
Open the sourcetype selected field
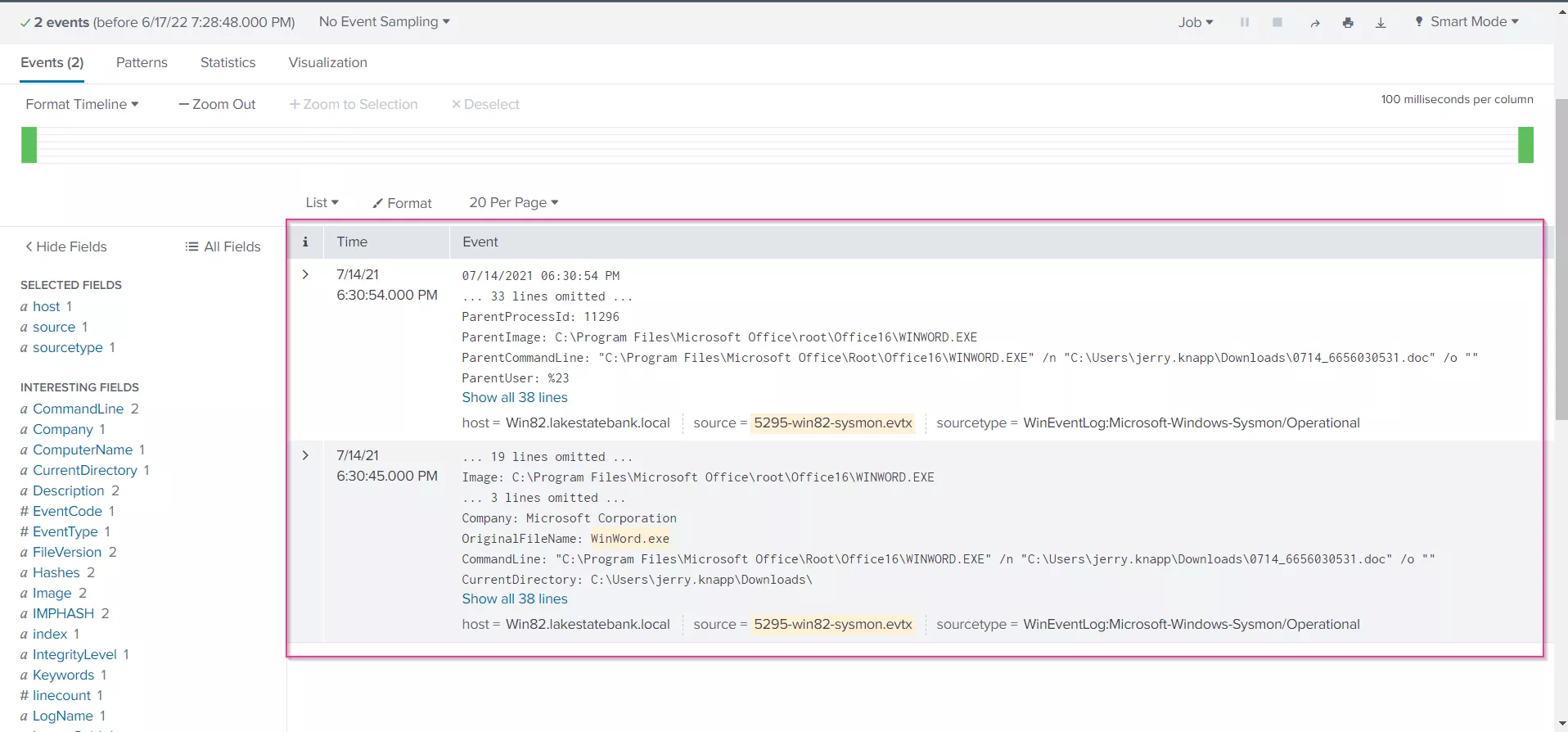pos(68,347)
